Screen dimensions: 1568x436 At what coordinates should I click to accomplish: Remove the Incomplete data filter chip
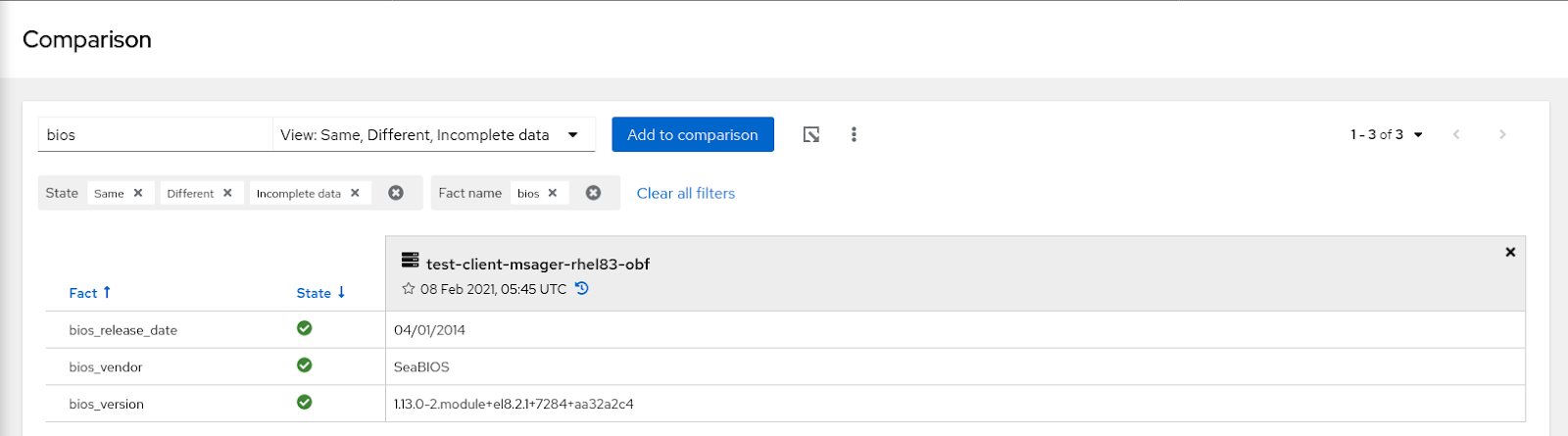pos(355,193)
